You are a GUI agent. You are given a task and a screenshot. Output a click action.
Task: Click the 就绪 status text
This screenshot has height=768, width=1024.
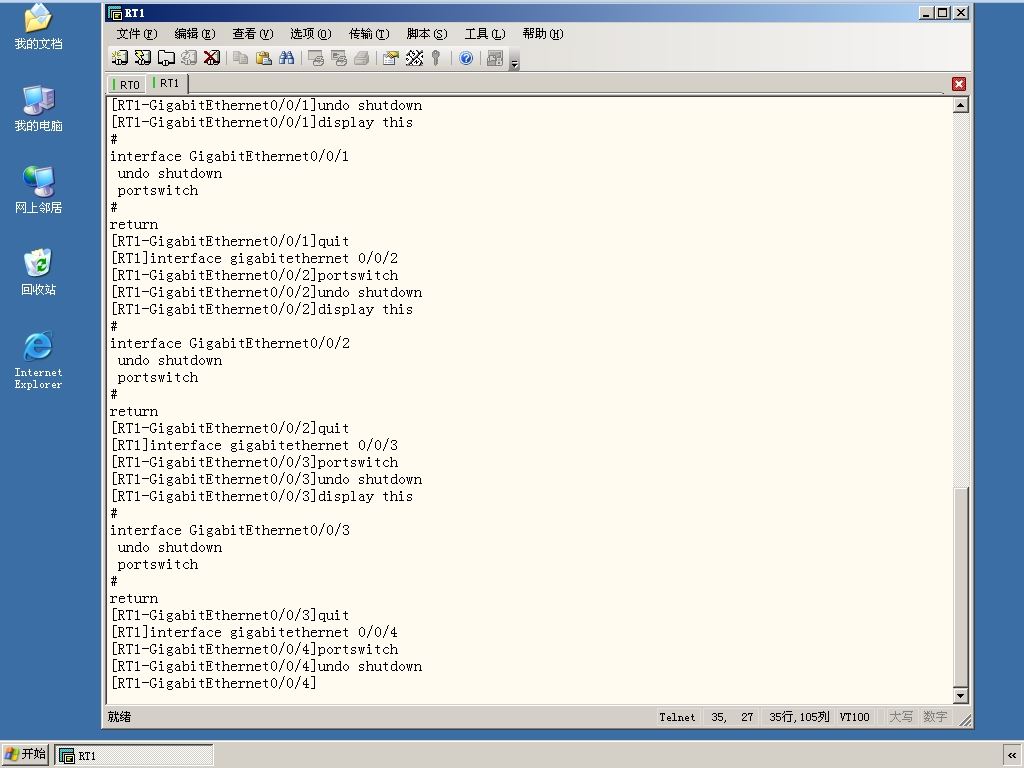tap(120, 717)
